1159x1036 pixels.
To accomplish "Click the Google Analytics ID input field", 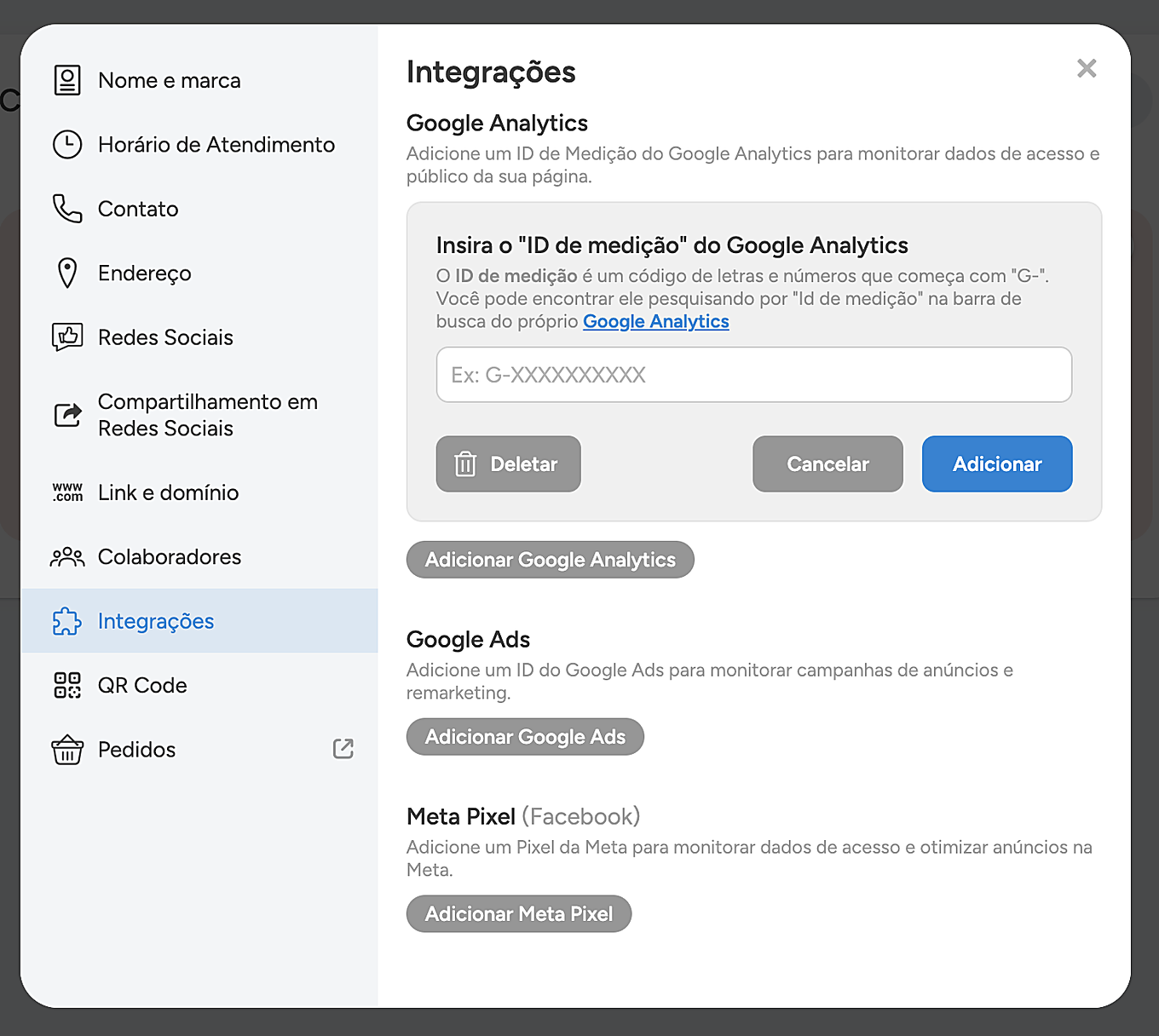I will [x=754, y=375].
